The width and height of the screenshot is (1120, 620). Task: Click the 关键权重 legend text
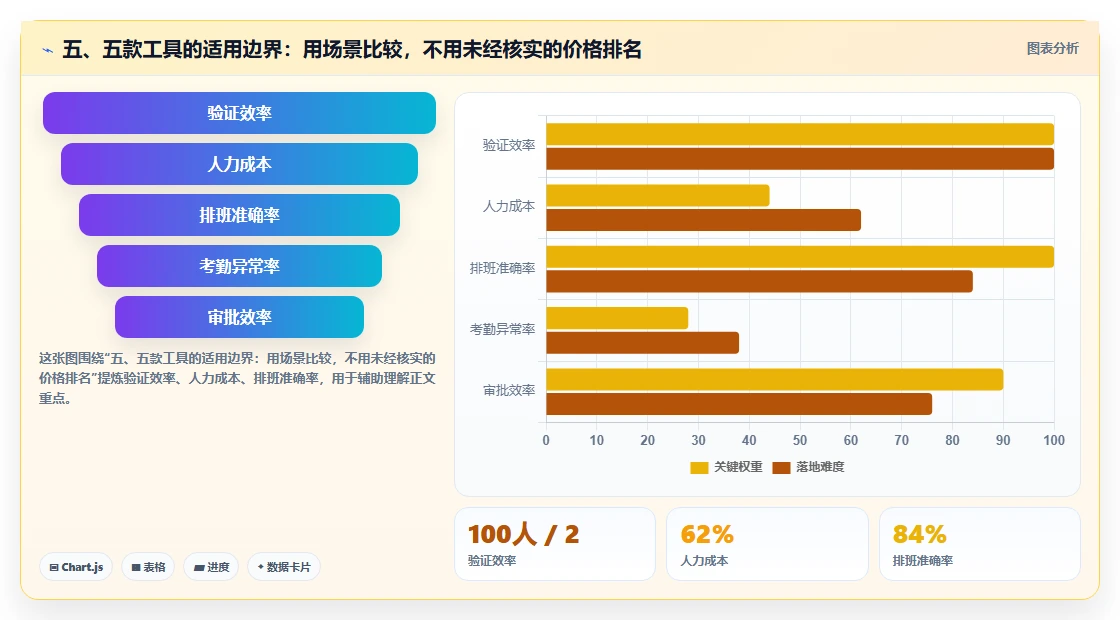tap(739, 467)
